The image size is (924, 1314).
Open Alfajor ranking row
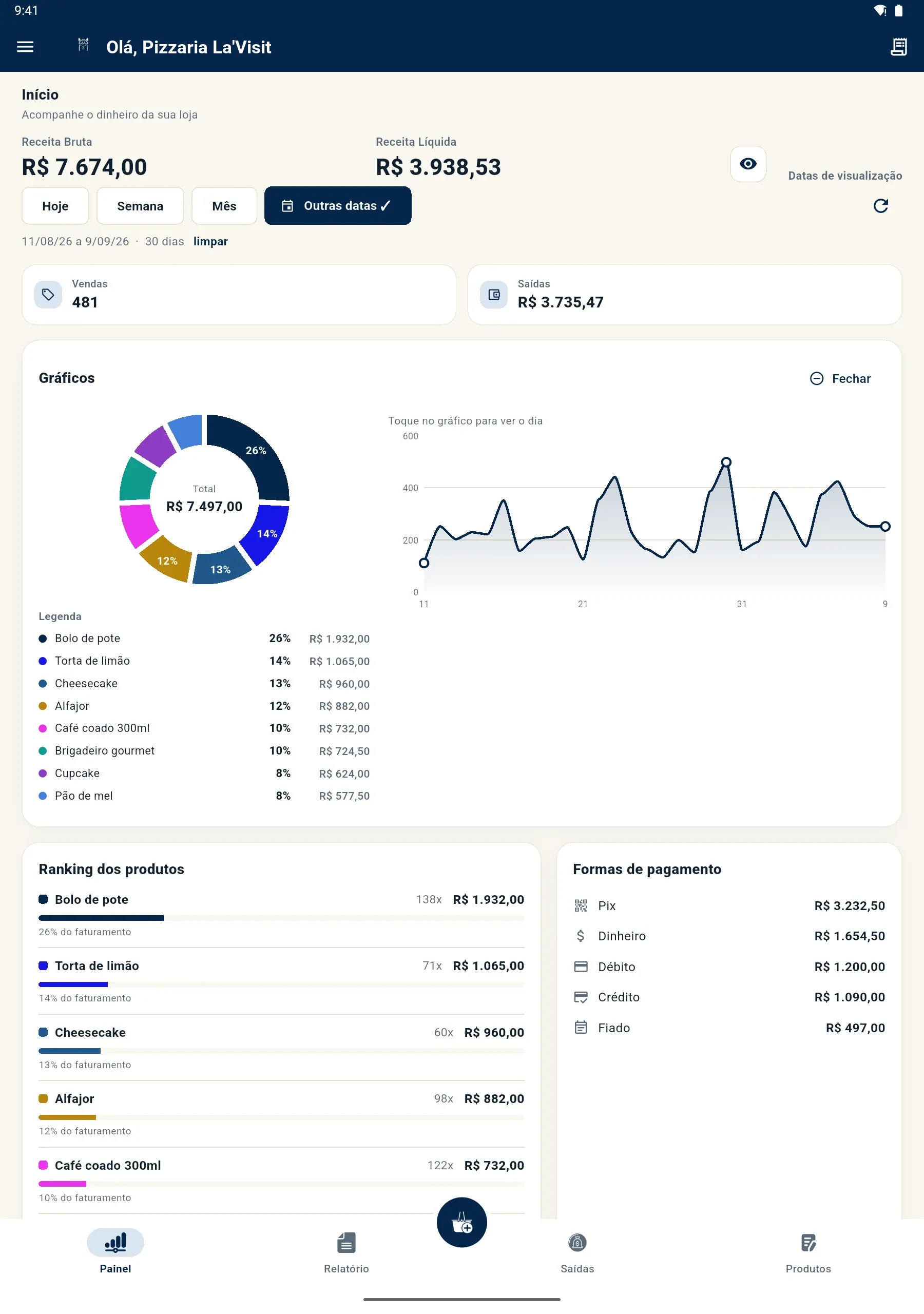tap(281, 1114)
